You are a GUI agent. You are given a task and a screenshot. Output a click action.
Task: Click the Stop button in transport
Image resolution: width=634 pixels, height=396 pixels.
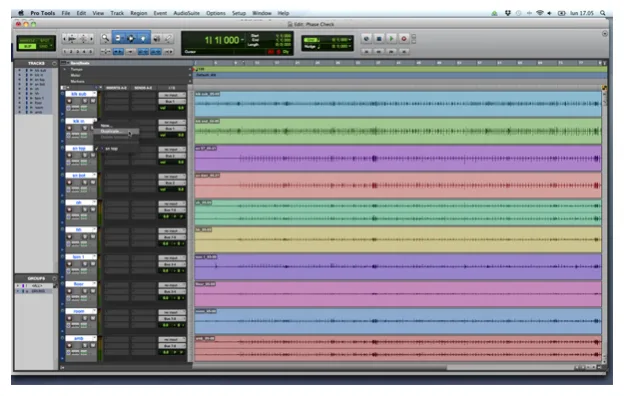coord(379,38)
